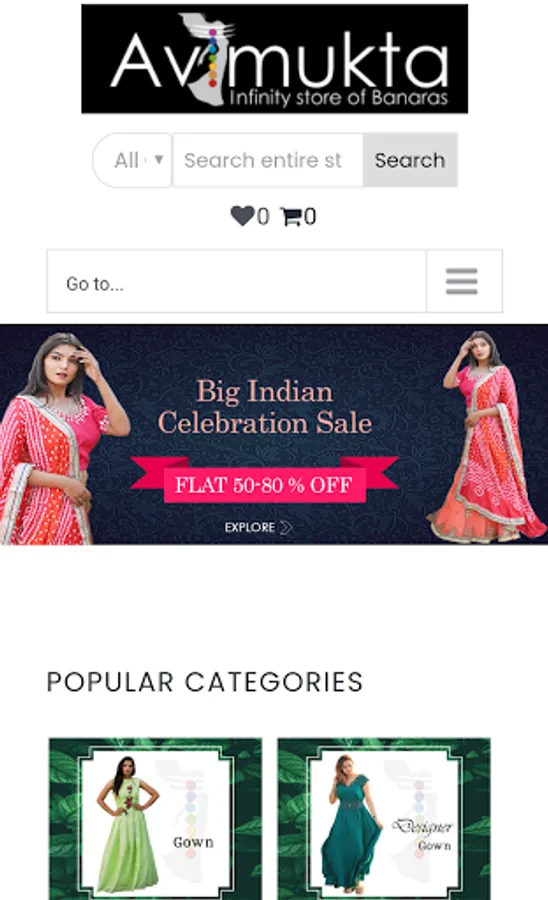Click the wishlist count number
This screenshot has height=900, width=548.
pyautogui.click(x=263, y=217)
